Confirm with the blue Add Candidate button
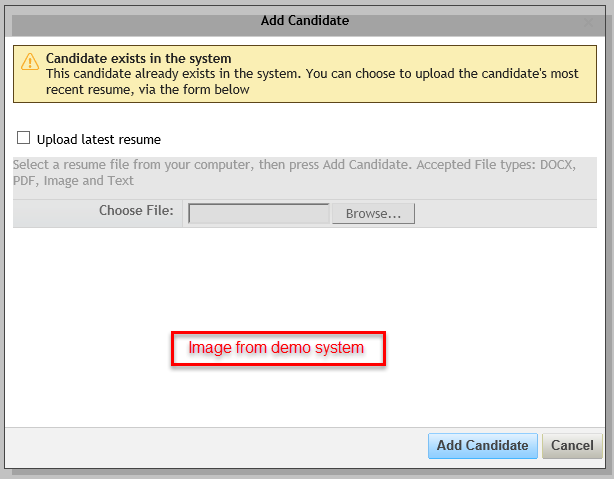Image resolution: width=614 pixels, height=479 pixels. click(x=482, y=446)
